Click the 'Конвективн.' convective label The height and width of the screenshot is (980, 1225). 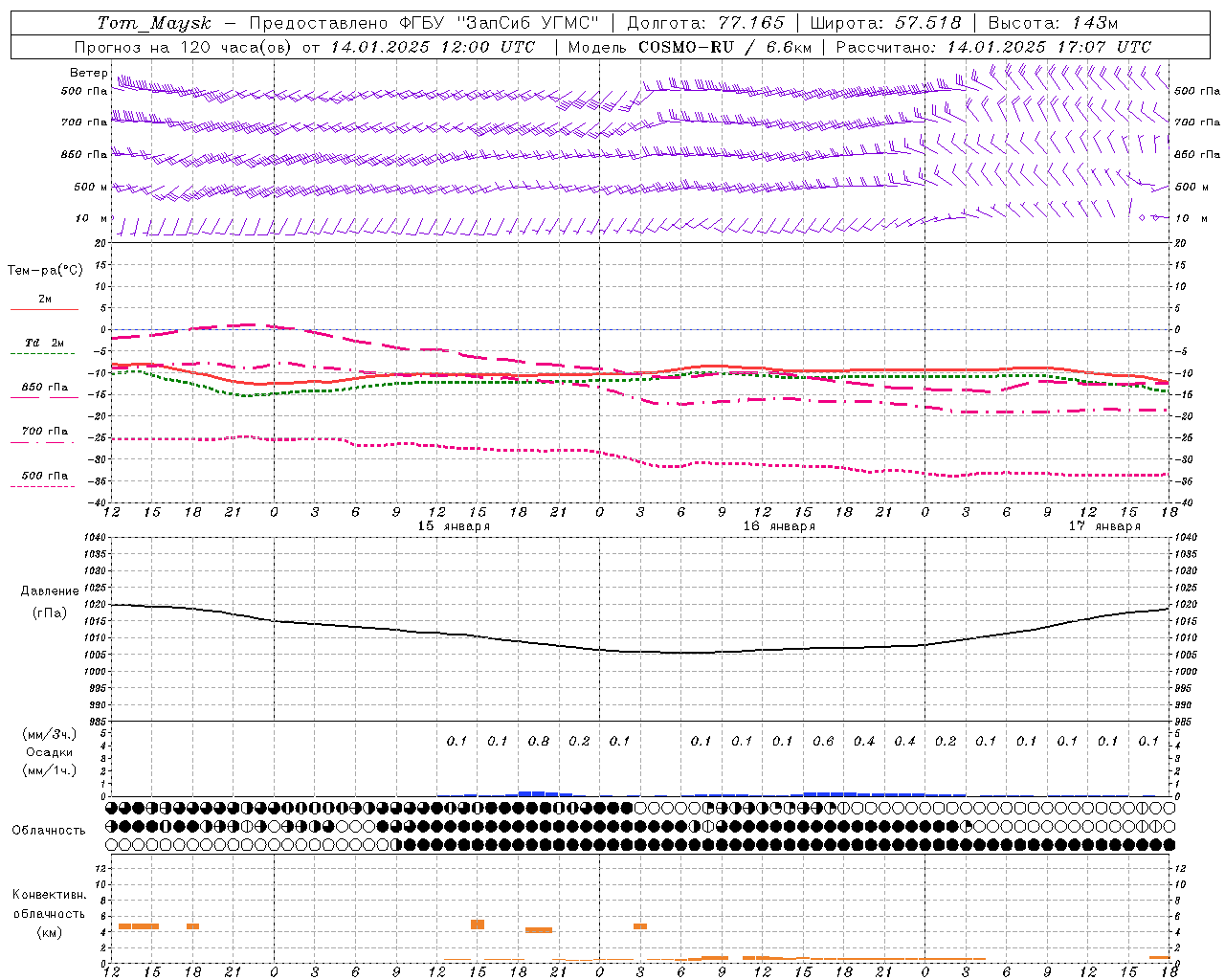click(x=50, y=895)
